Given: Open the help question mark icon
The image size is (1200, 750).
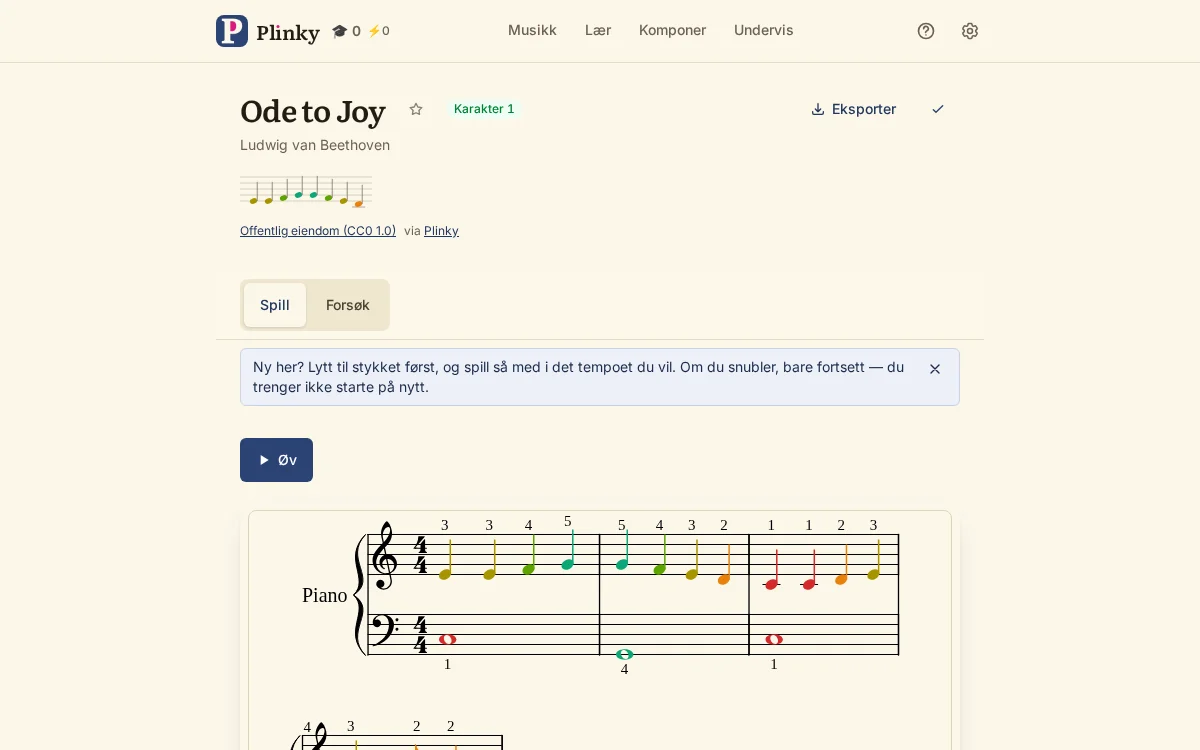Looking at the screenshot, I should tap(926, 31).
